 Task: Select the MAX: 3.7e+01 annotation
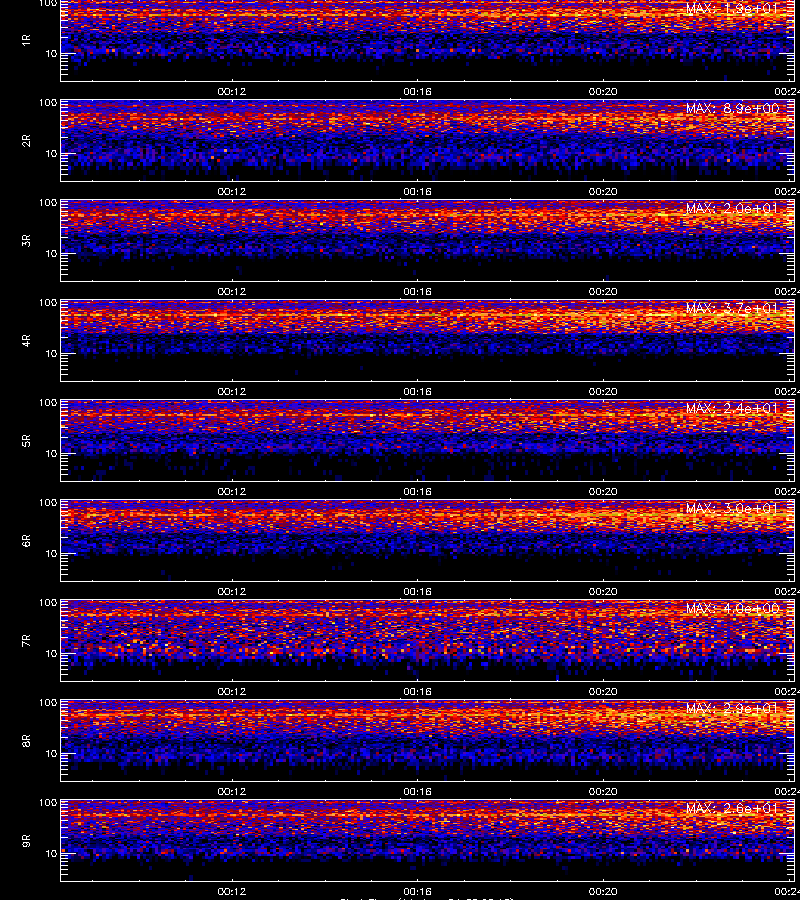(732, 308)
